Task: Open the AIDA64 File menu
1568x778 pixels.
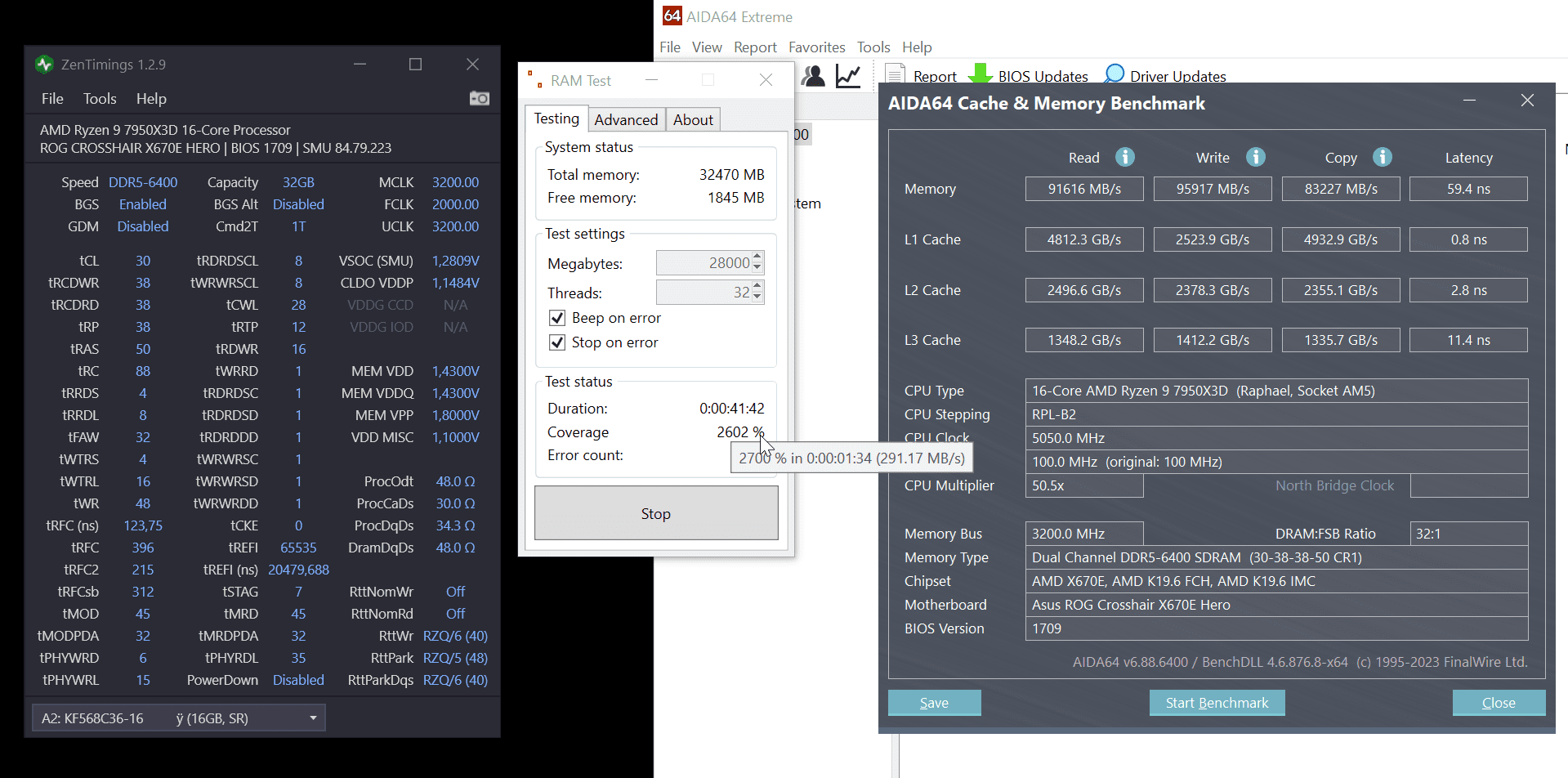Action: (670, 47)
